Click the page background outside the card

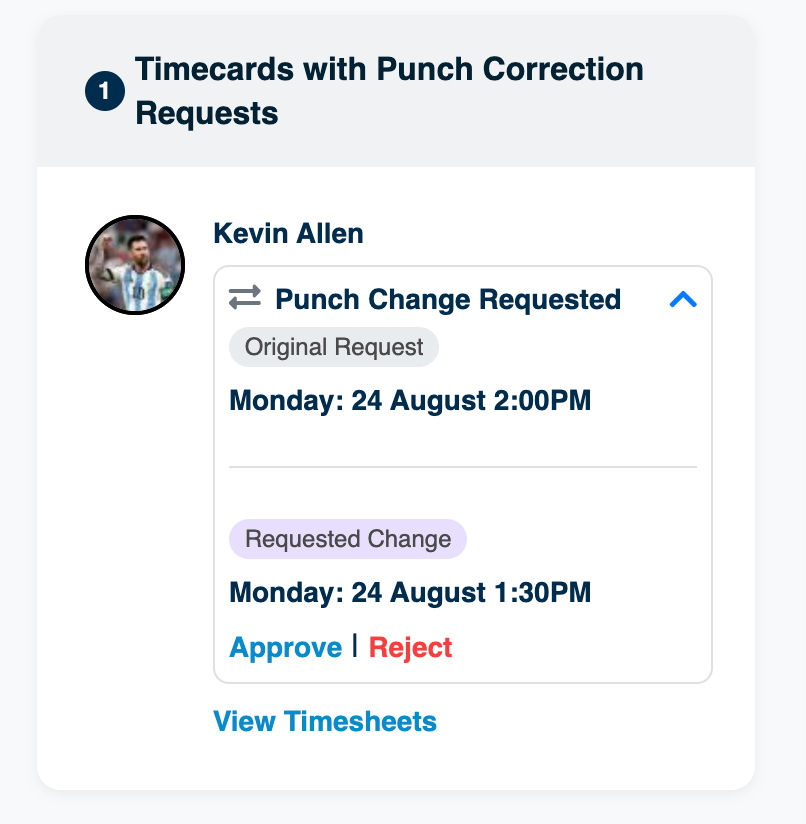click(781, 420)
